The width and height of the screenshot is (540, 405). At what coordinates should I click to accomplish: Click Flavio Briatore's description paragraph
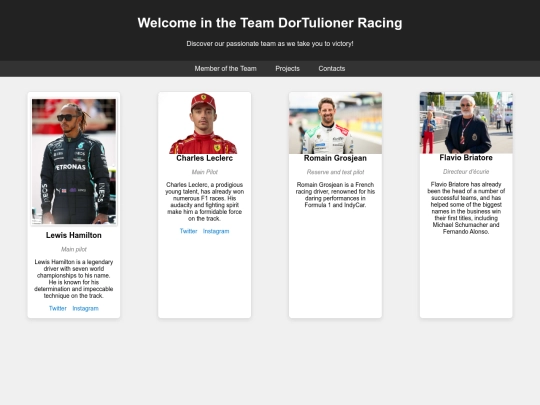[x=466, y=208]
